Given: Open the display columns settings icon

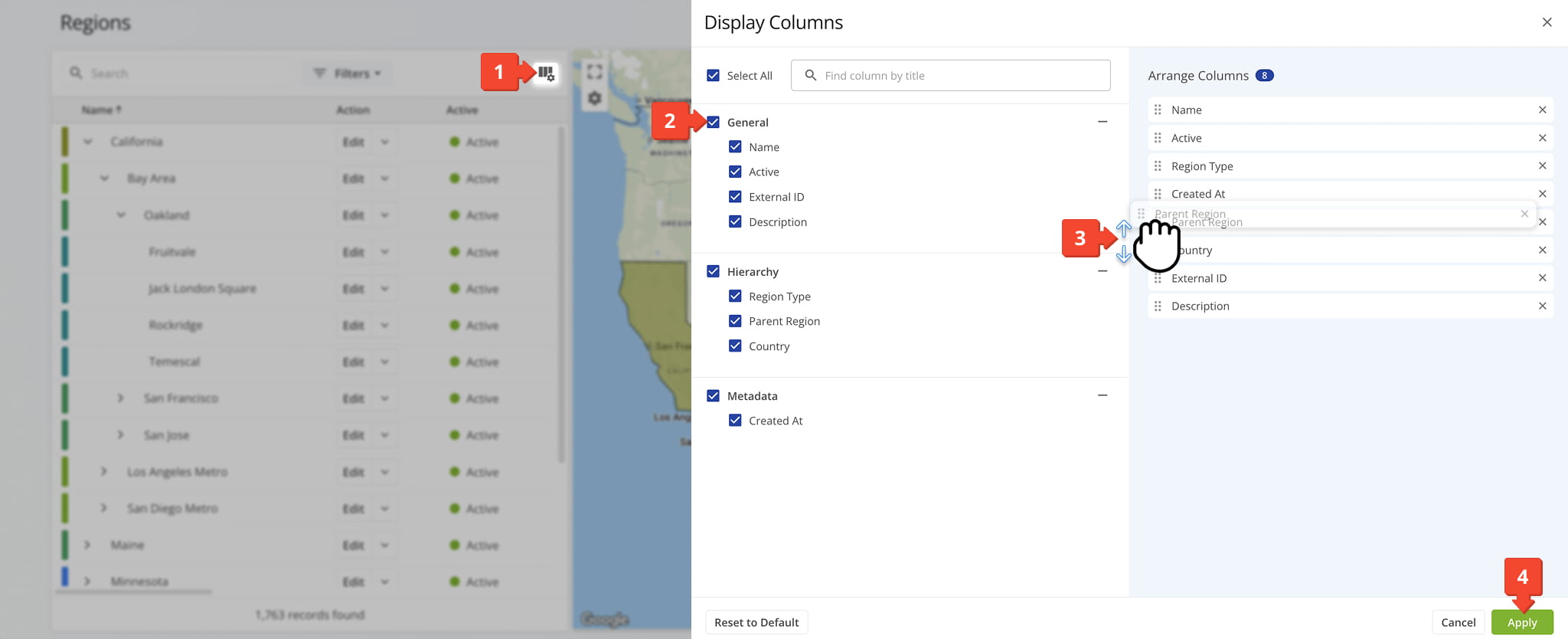Looking at the screenshot, I should tap(546, 73).
